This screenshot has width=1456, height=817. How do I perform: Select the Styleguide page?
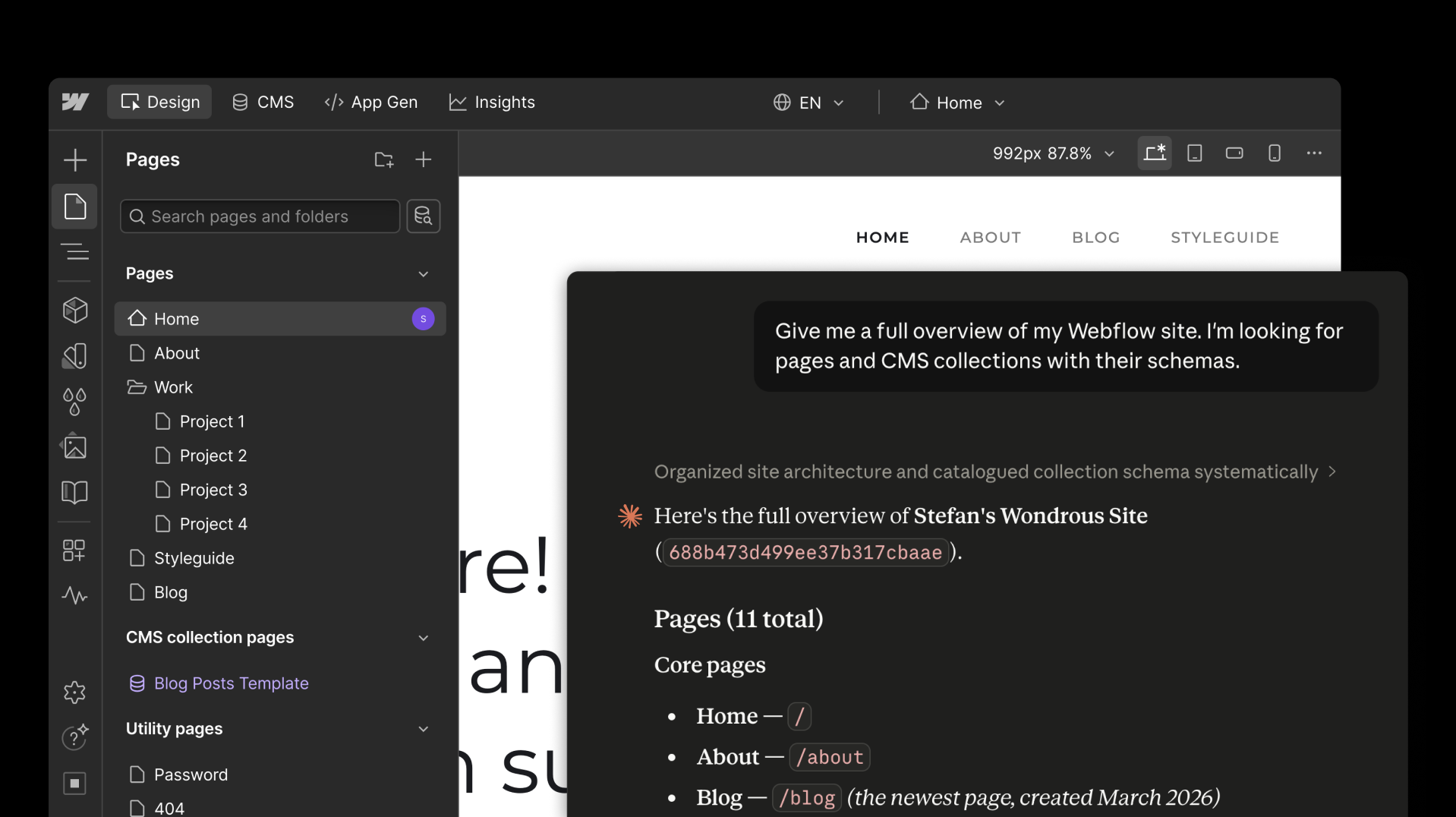[280, 558]
